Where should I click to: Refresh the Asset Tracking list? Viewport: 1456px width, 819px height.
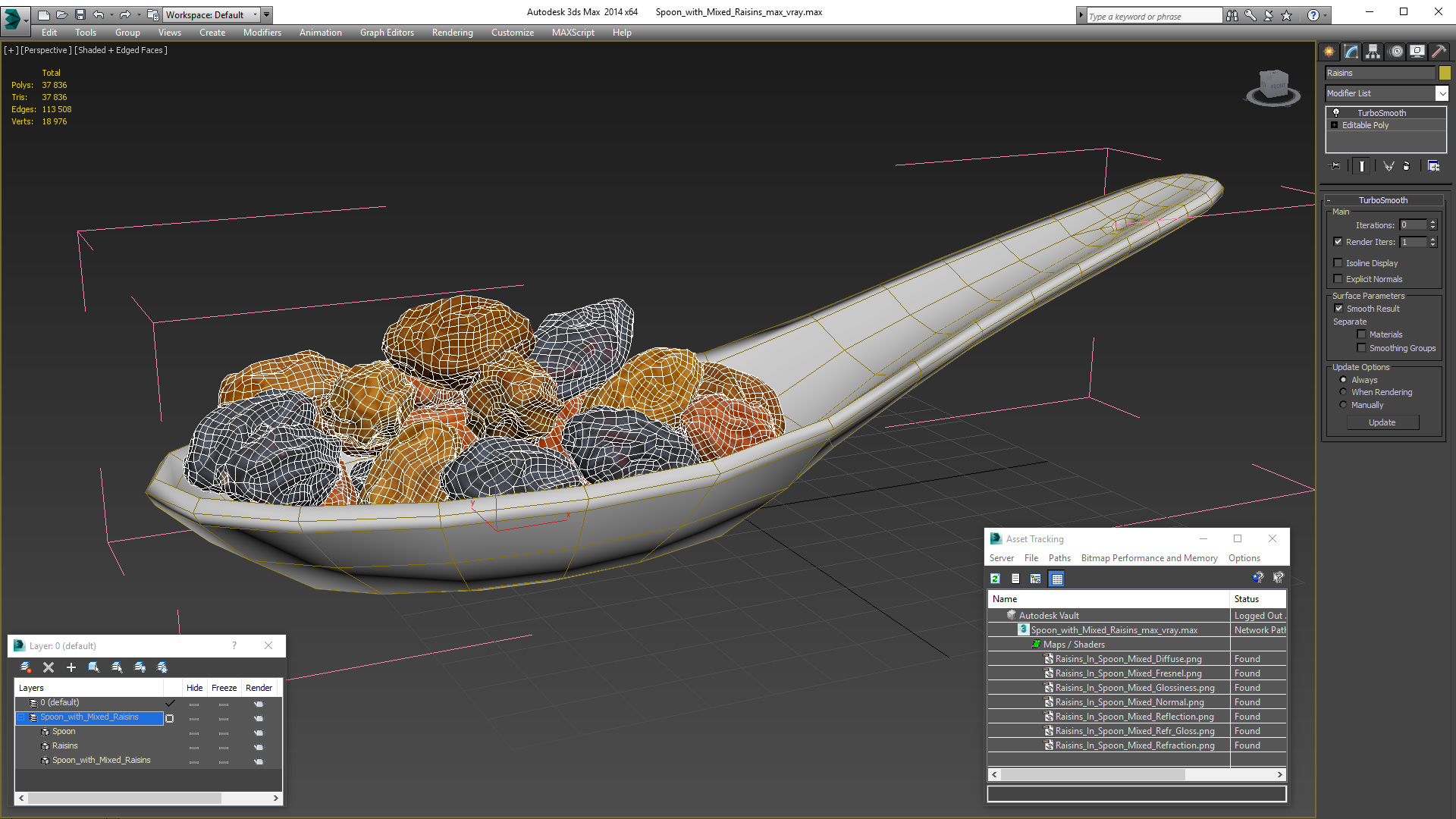click(x=995, y=579)
